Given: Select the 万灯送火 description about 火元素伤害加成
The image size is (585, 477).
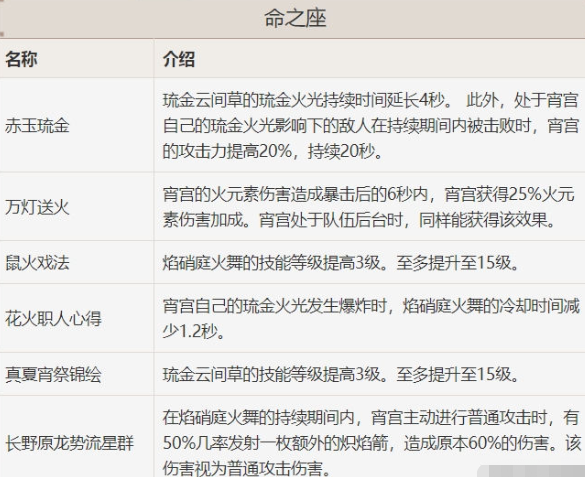Looking at the screenshot, I should (369, 207).
